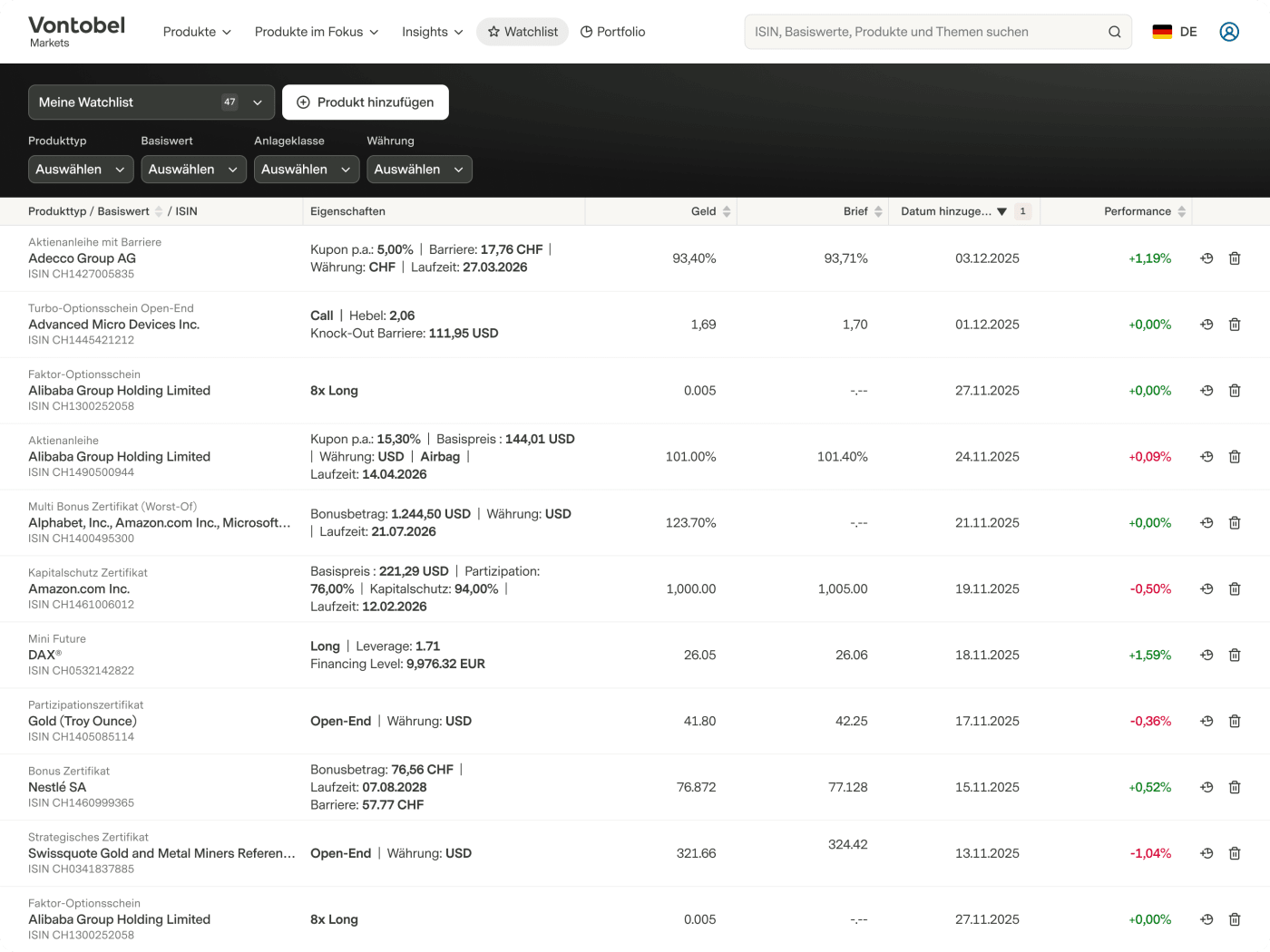Open the Advanced Micro Devices Inc. product
Screen dimensions: 1270x952
tap(113, 325)
